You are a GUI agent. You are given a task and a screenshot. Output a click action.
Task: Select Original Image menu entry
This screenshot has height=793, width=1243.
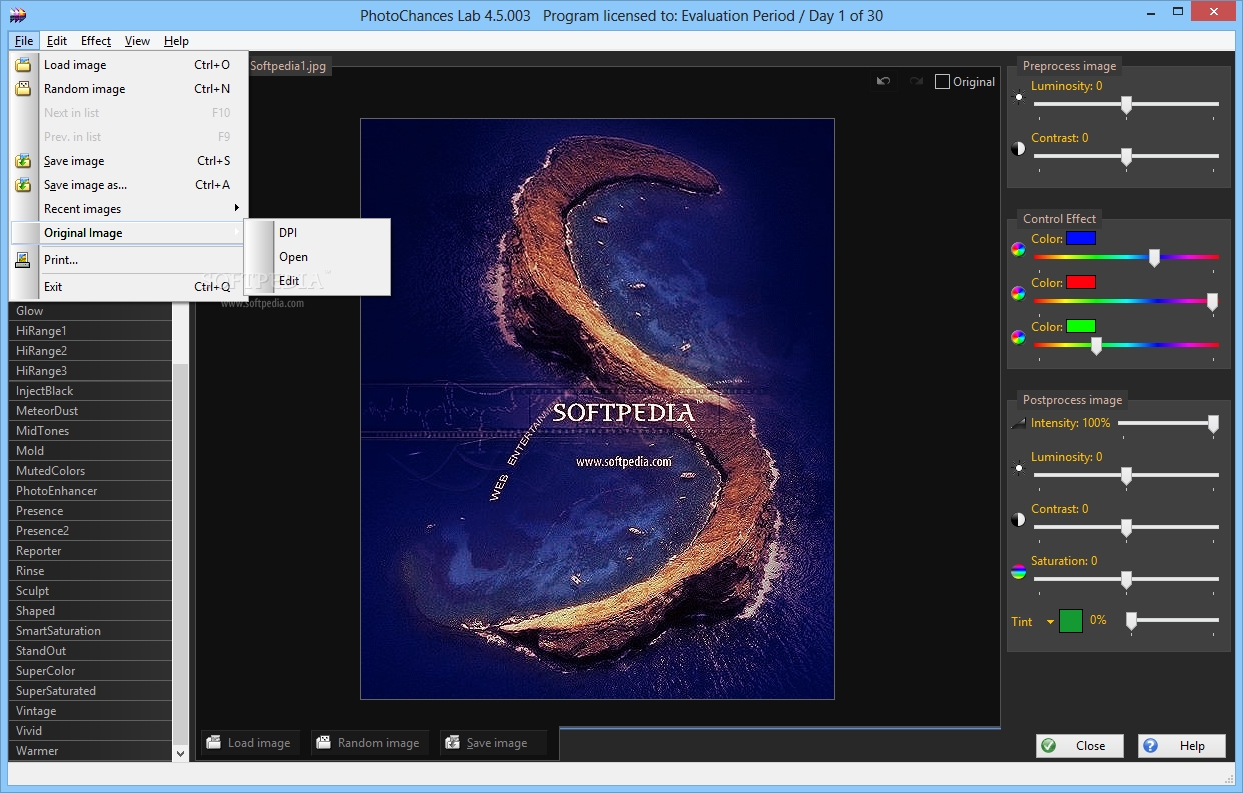(x=129, y=233)
